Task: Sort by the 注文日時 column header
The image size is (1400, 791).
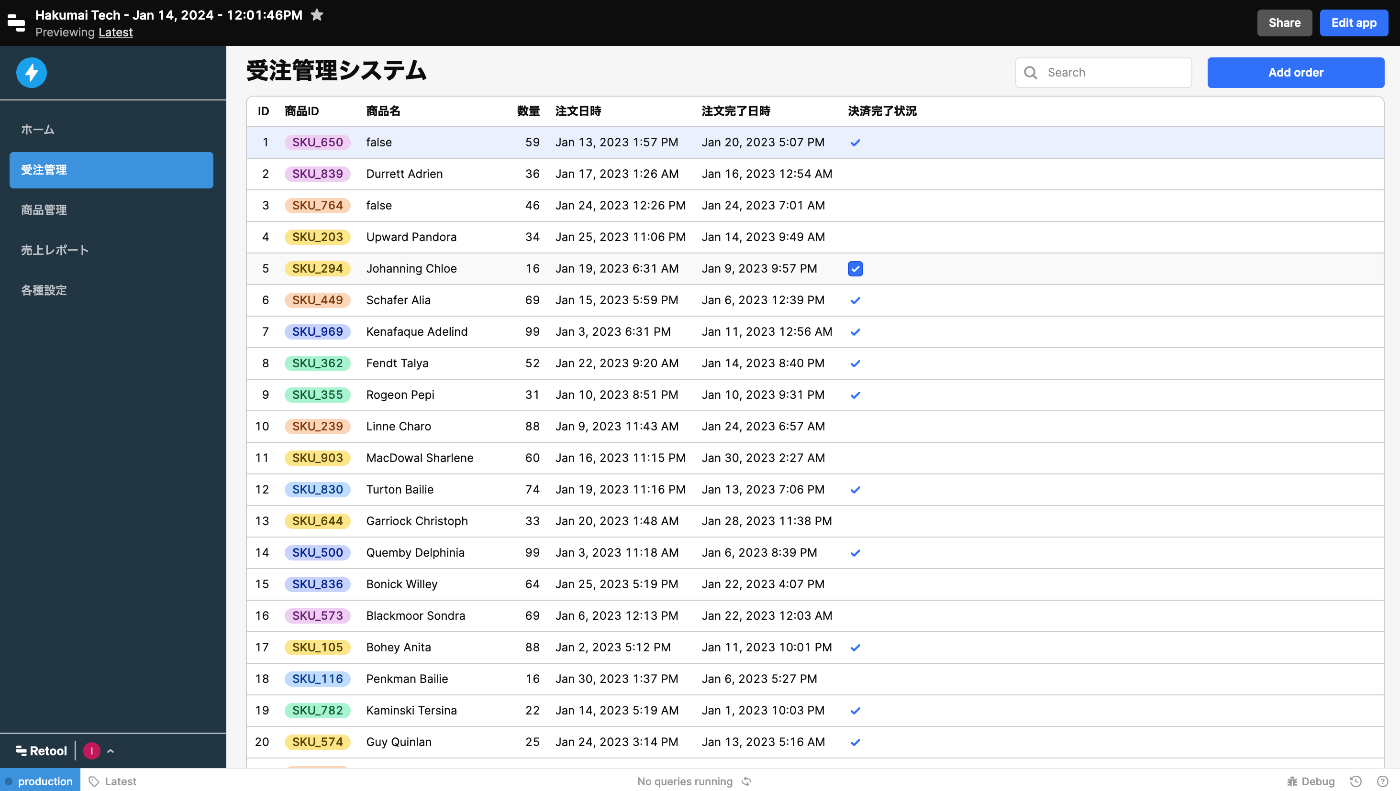Action: click(578, 111)
